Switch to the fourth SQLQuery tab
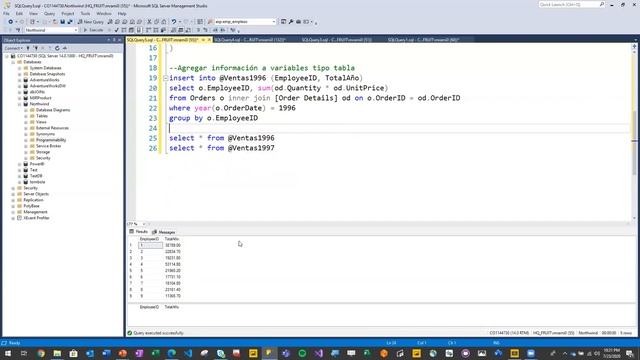 [423, 40]
